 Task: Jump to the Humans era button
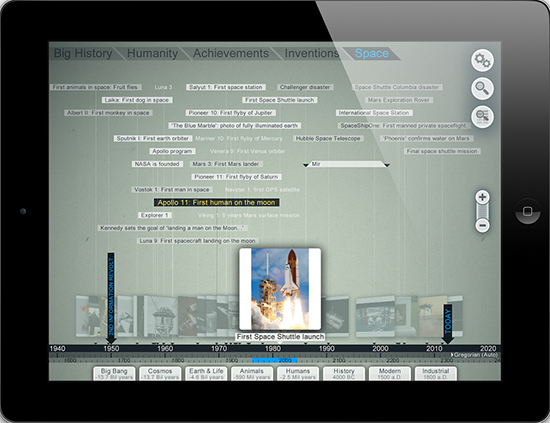[x=298, y=374]
